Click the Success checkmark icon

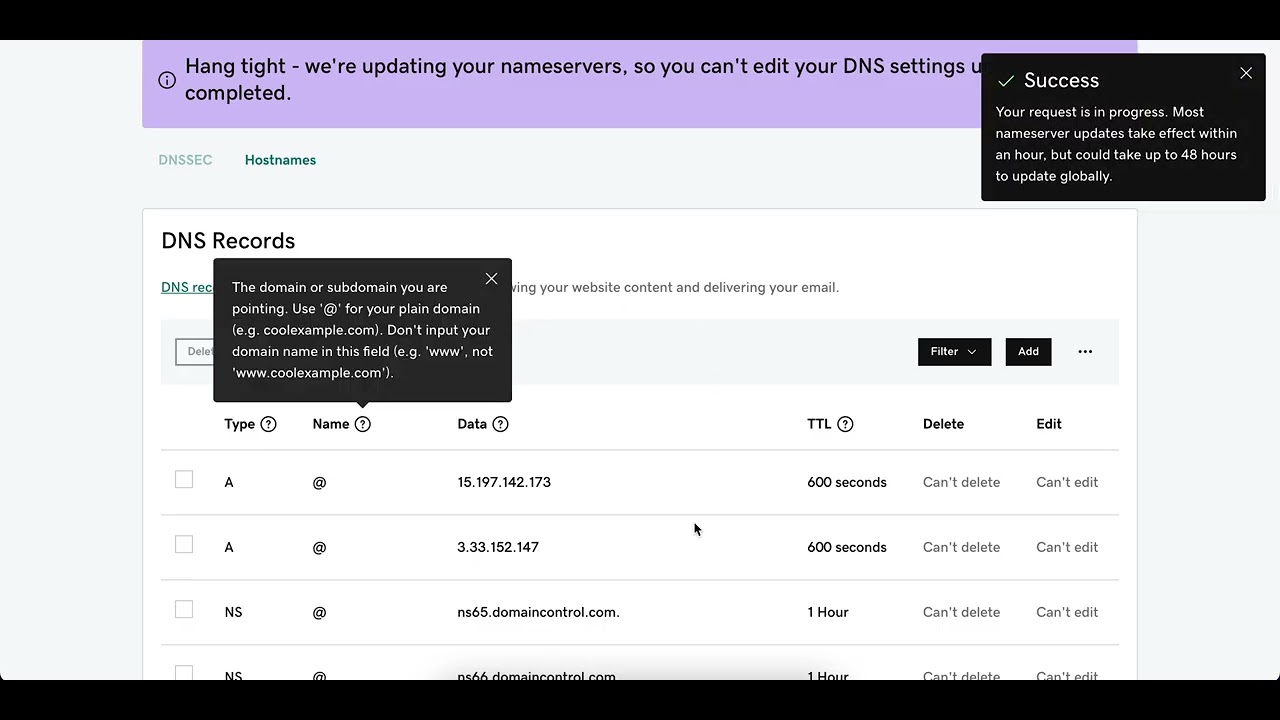(1006, 81)
